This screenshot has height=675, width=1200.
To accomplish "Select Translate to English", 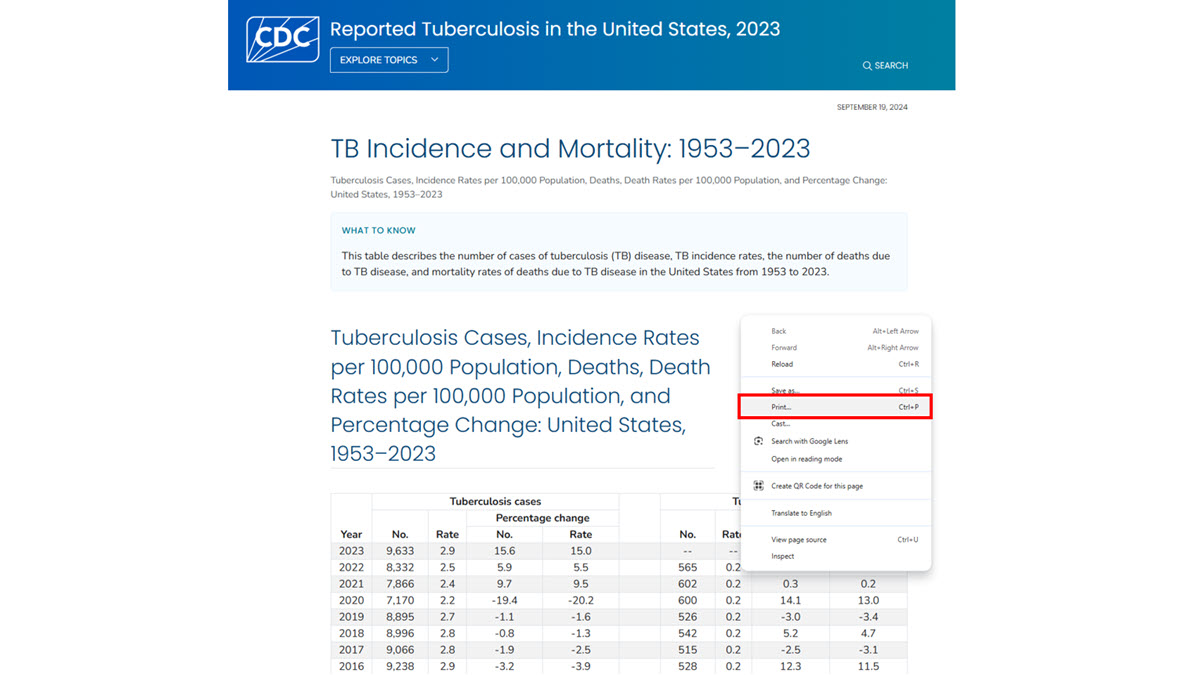I will point(835,513).
